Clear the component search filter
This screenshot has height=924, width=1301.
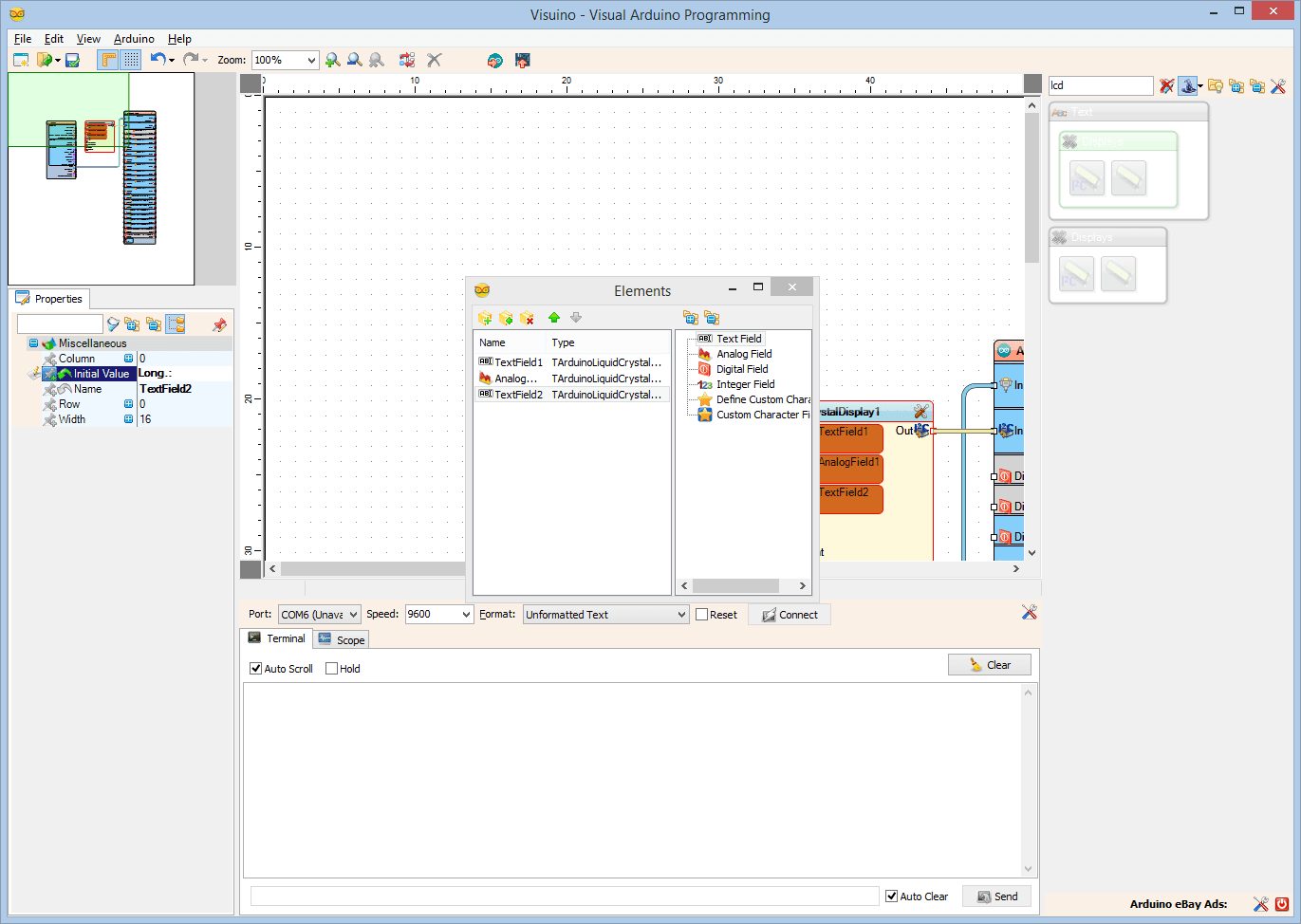[x=1166, y=85]
